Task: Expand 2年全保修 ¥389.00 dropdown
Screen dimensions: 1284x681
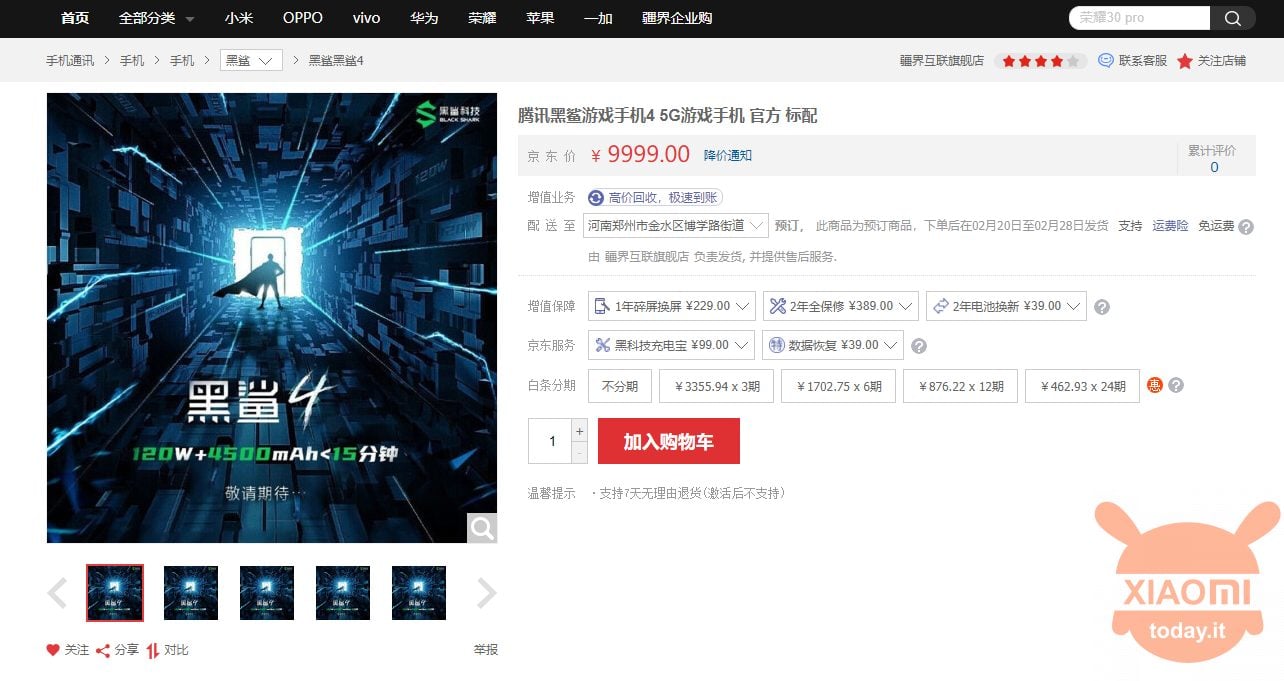Action: click(840, 306)
